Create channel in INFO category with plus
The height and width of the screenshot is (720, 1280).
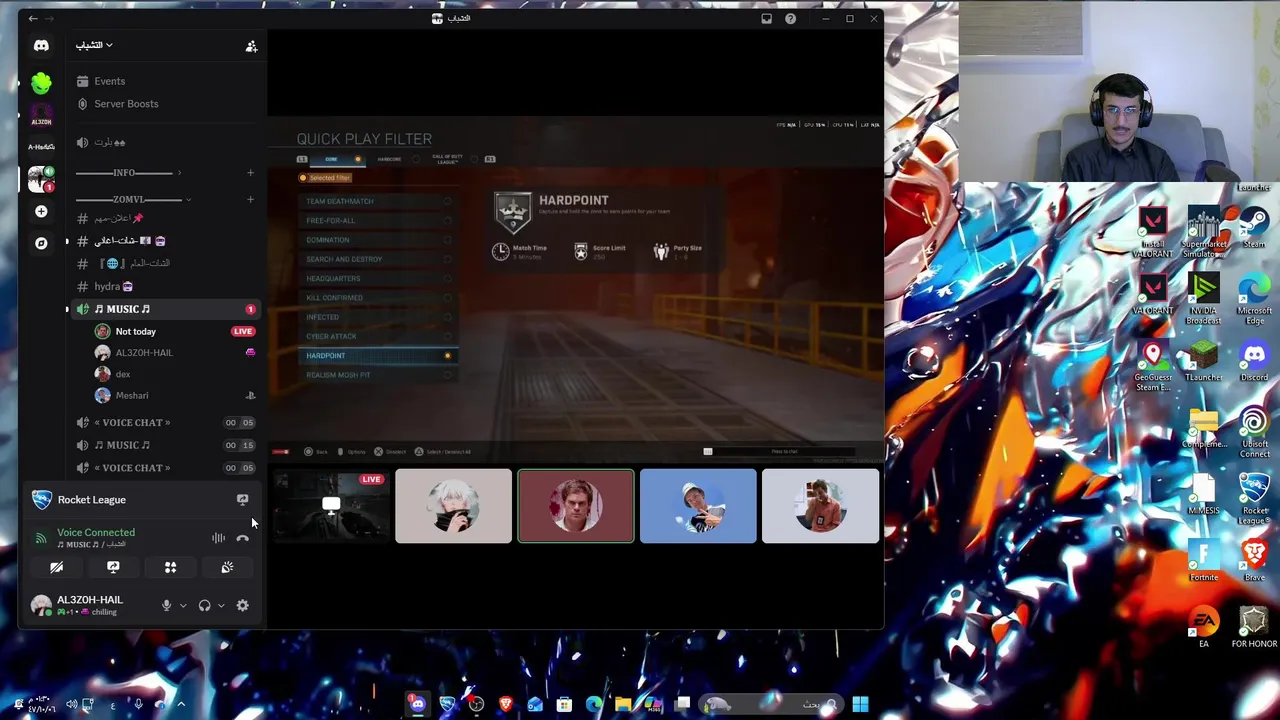pyautogui.click(x=250, y=173)
